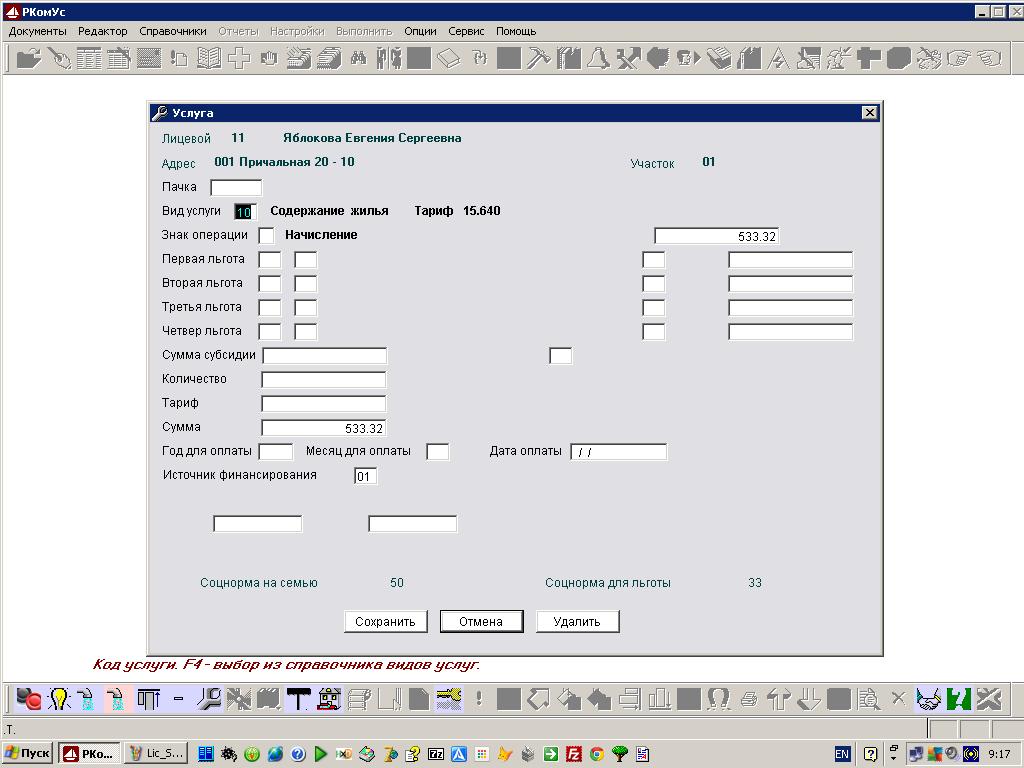Open the Справочники menu
Viewport: 1024px width, 768px height.
pyautogui.click(x=173, y=31)
